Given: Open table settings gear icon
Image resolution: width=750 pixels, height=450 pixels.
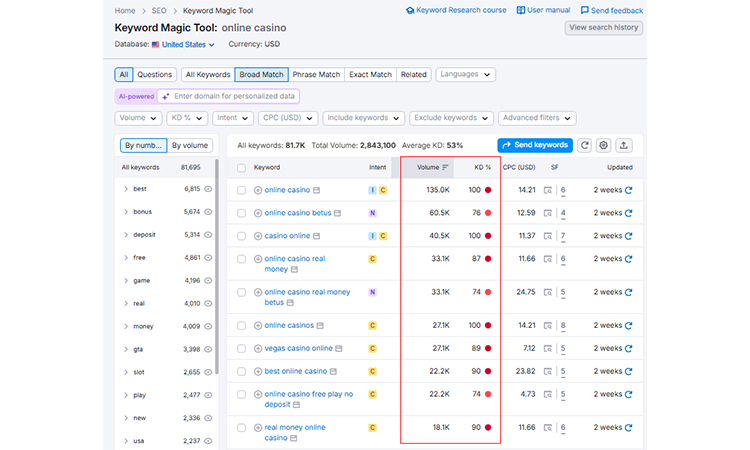Looking at the screenshot, I should (604, 145).
